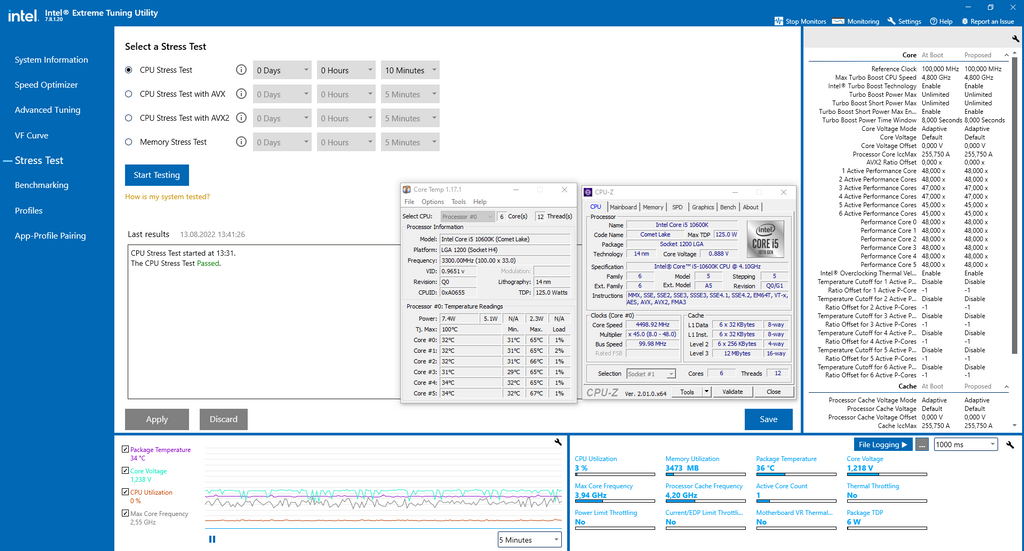Open the Socket #1 selection dropdown in CPU-Z
1024x551 pixels.
pos(650,374)
